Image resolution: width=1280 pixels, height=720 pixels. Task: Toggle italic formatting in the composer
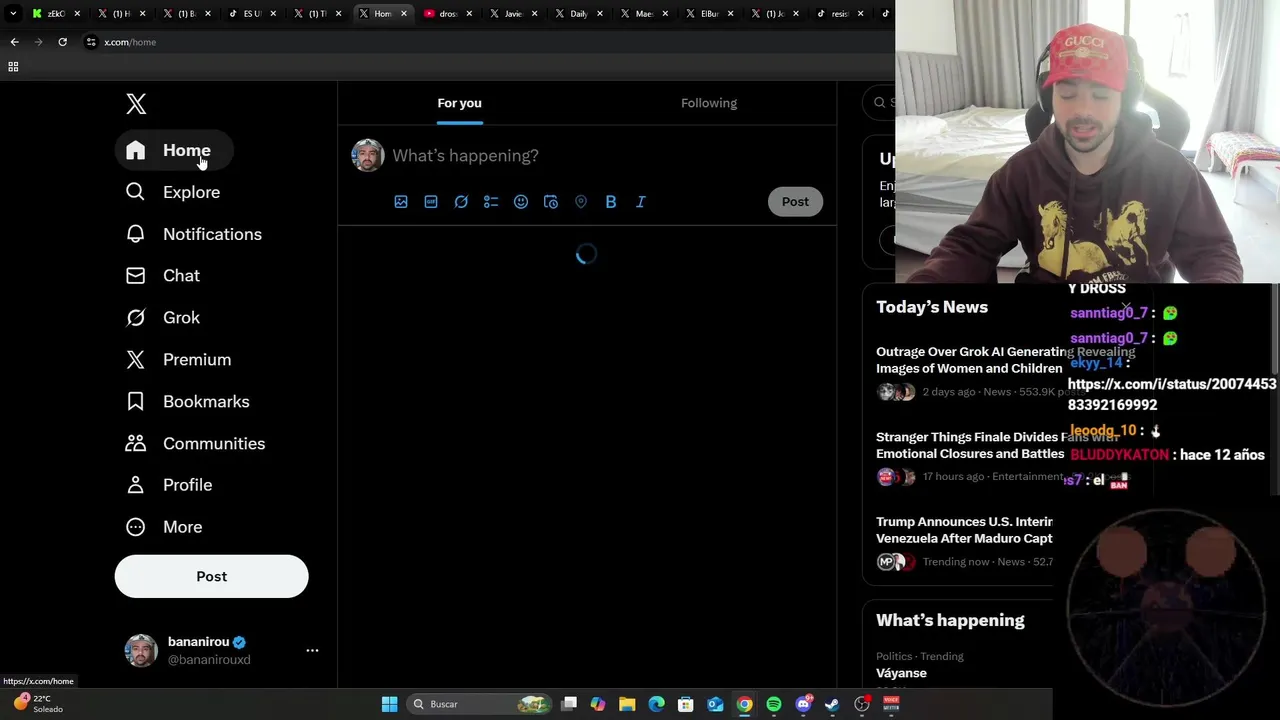point(641,202)
